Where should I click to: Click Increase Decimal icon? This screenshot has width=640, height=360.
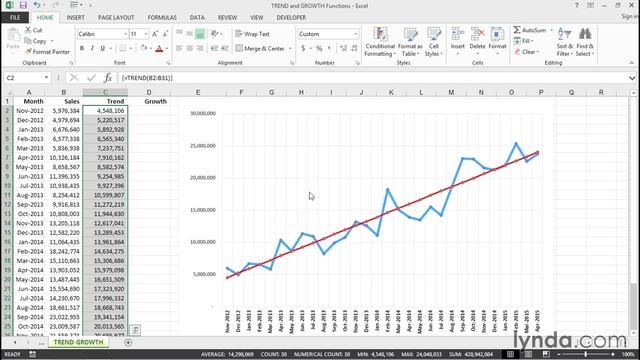(x=343, y=48)
